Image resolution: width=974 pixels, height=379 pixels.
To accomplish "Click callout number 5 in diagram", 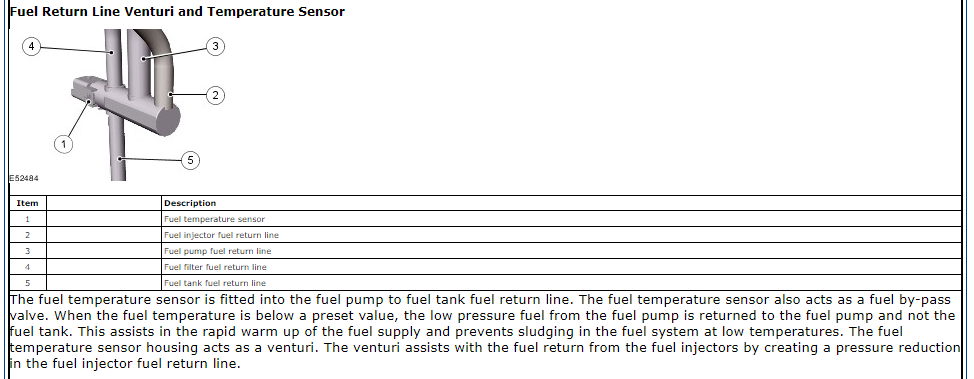I will (190, 160).
